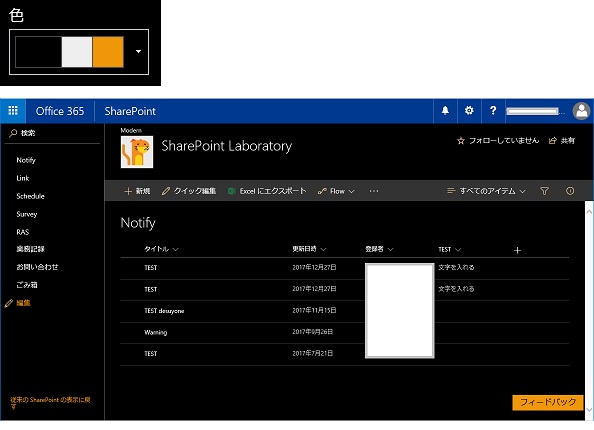Screen dimensions: 594x430
Task: Click the plus icon for 新規
Action: click(128, 191)
